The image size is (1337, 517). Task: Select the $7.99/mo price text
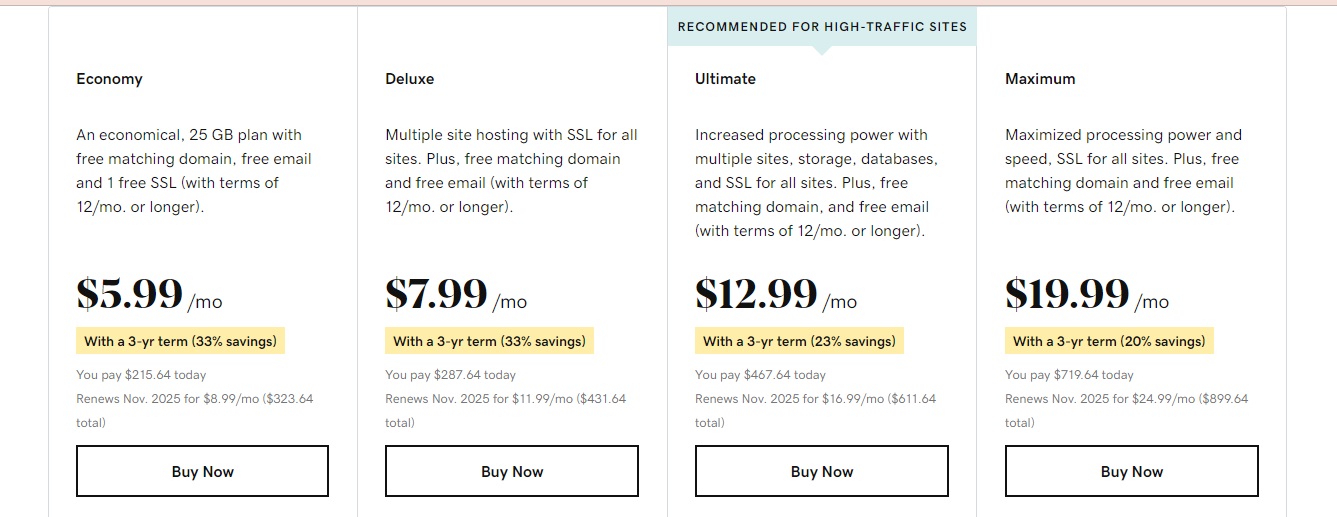point(455,295)
